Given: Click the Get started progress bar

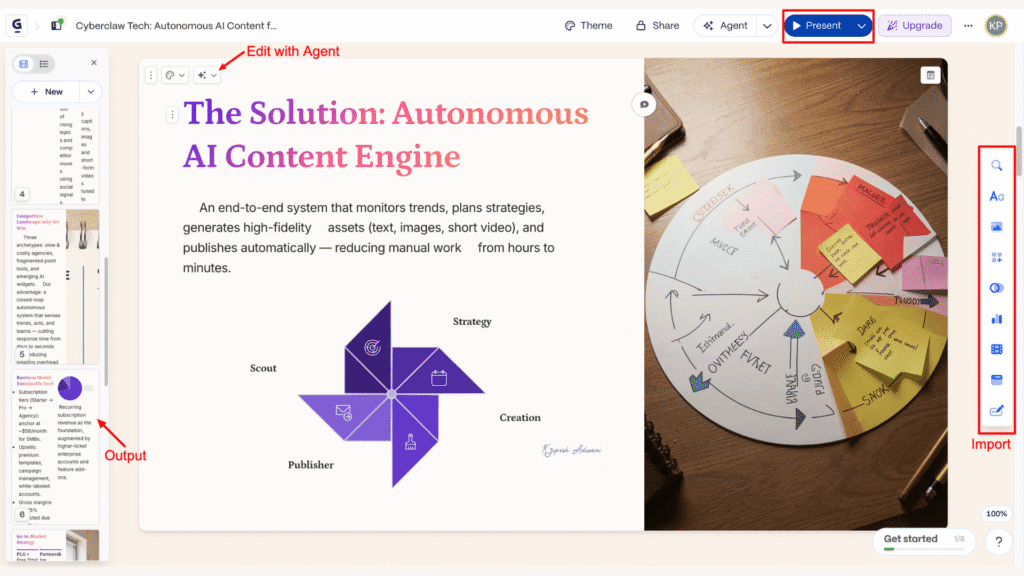Looking at the screenshot, I should tap(924, 549).
